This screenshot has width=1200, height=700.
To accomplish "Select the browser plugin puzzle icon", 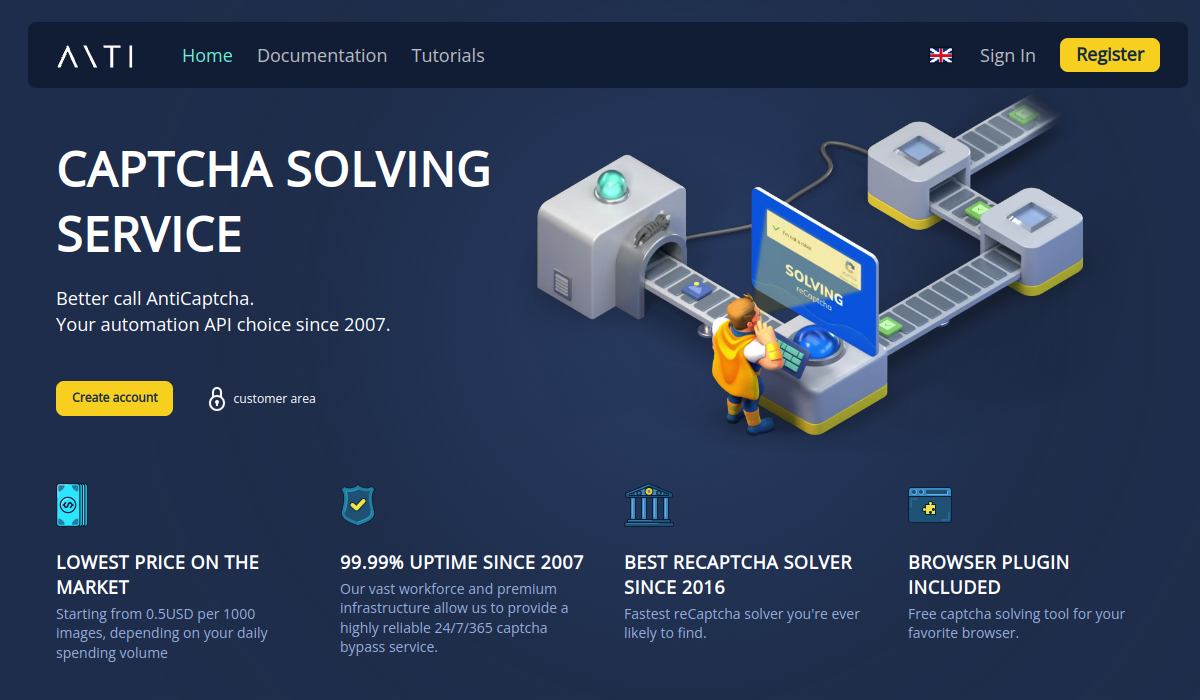I will [930, 505].
